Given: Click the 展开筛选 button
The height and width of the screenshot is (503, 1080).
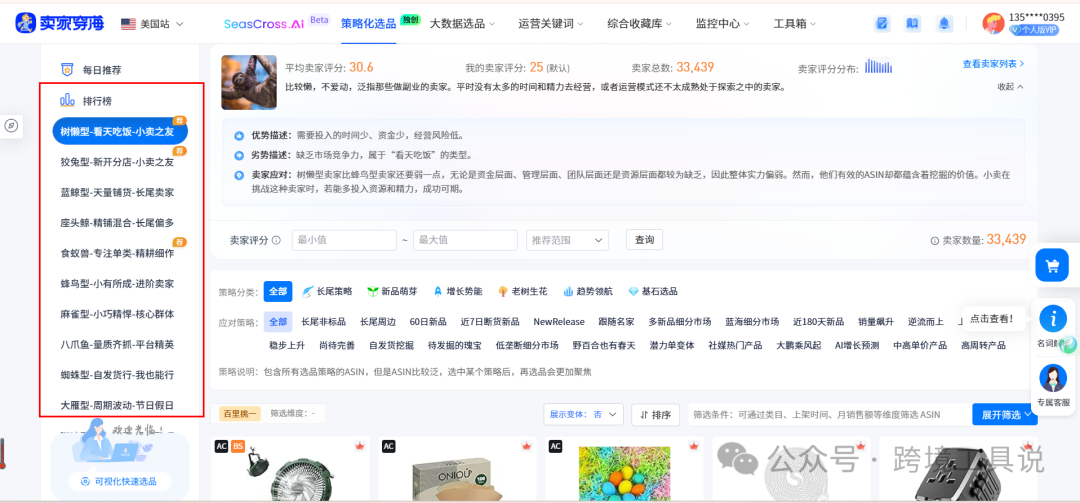Looking at the screenshot, I should 1005,415.
